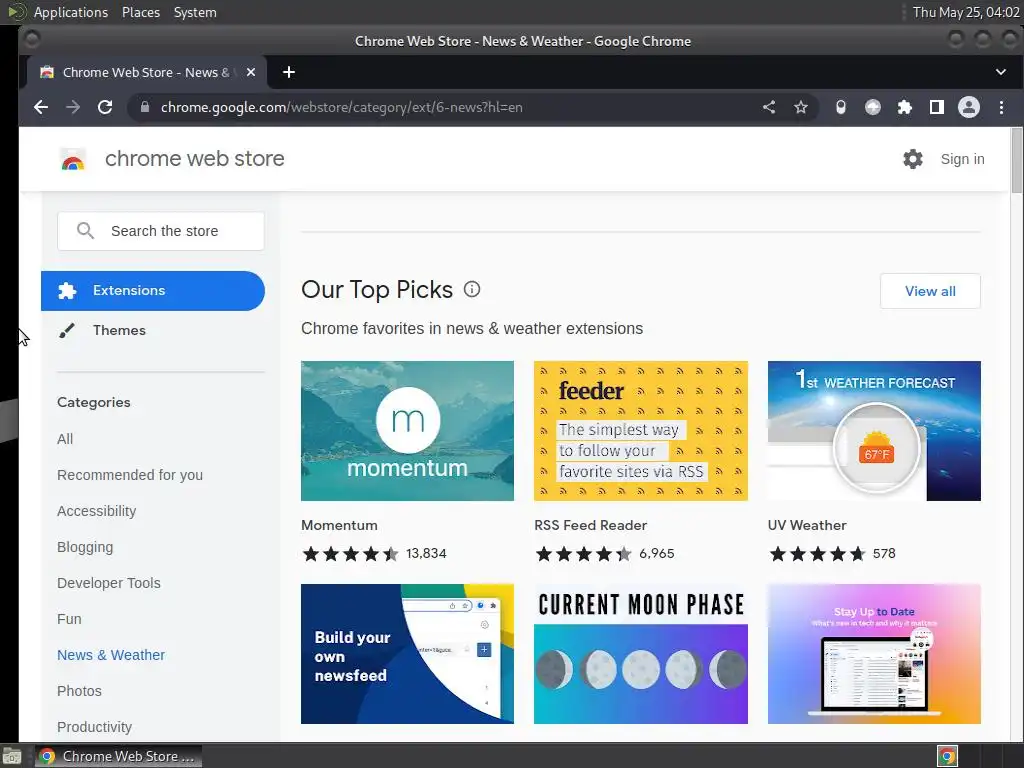Screen dimensions: 1024x768
Task: Open the Productivity category
Action: click(94, 727)
